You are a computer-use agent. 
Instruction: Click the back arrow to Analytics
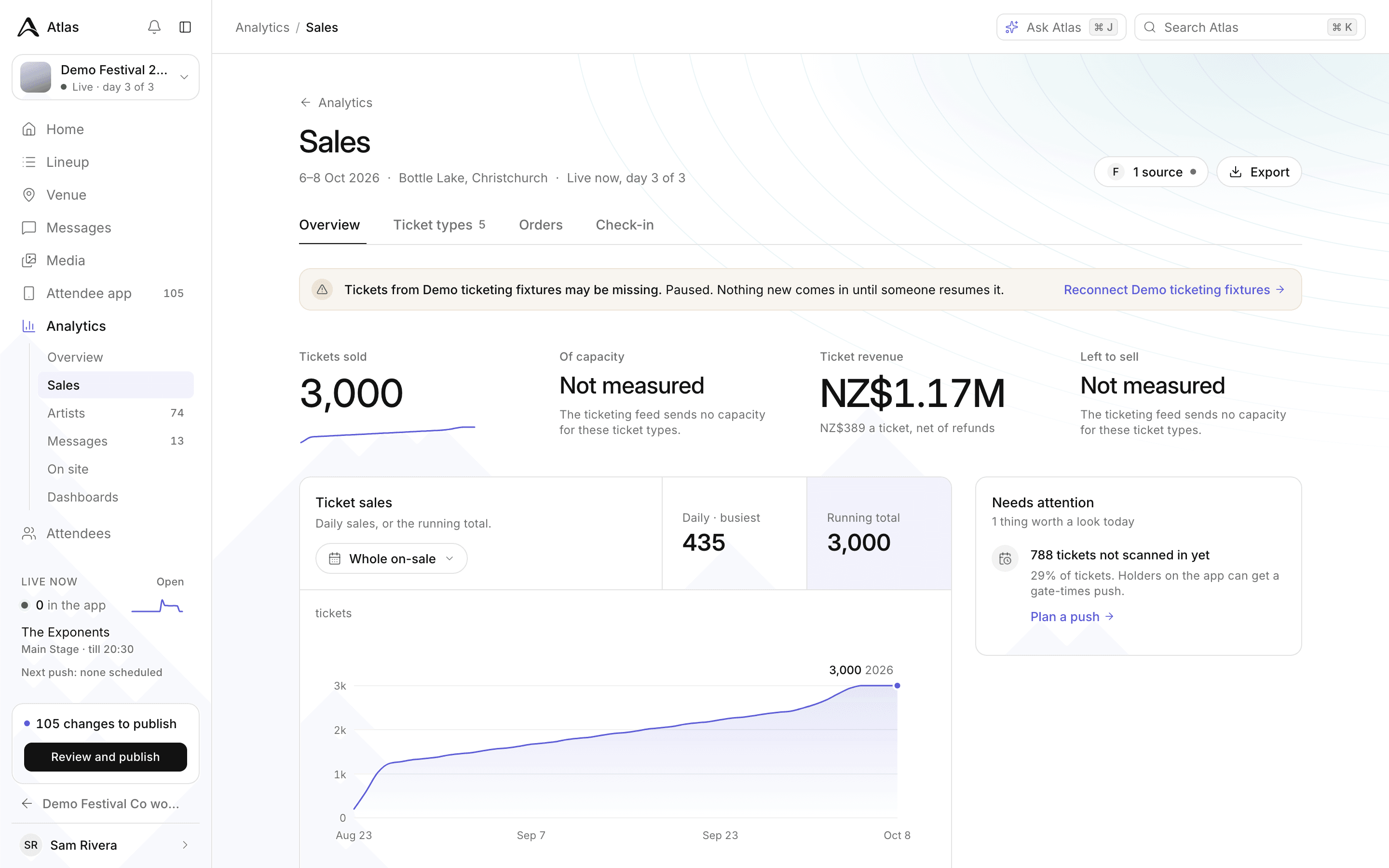point(336,102)
